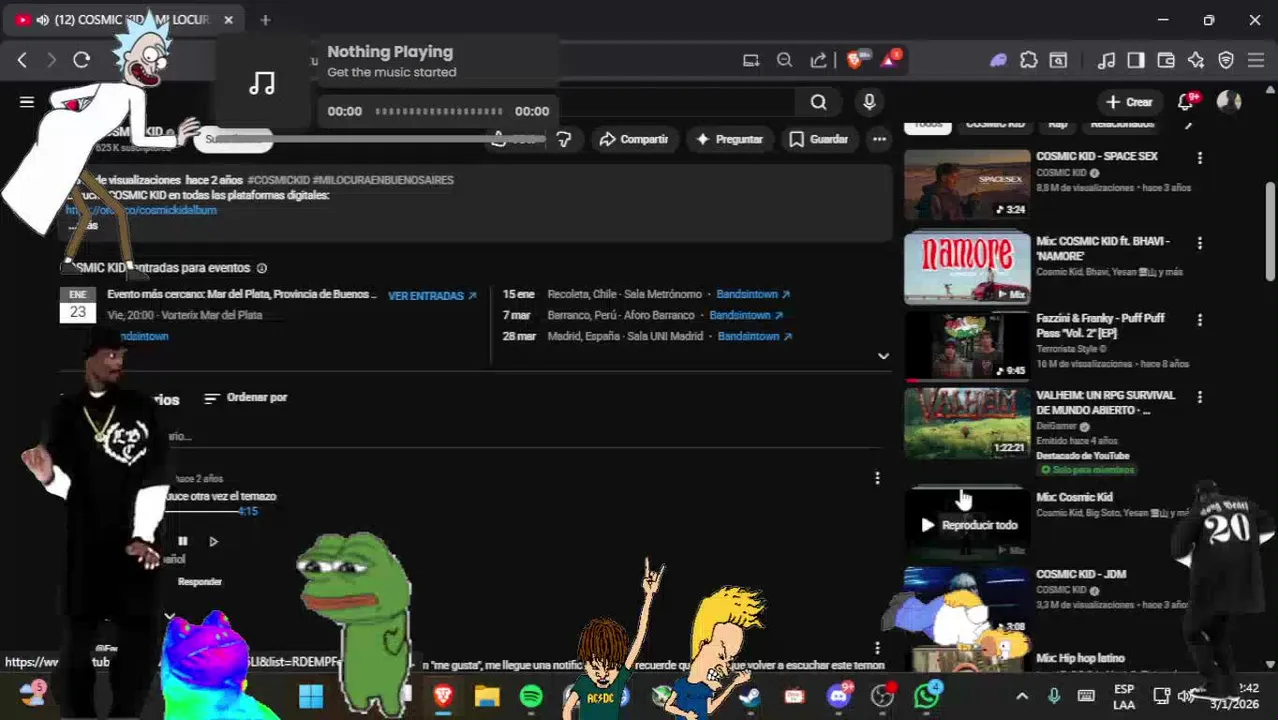The width and height of the screenshot is (1278, 720).
Task: Open the YouTube account avatar menu
Action: [1229, 102]
